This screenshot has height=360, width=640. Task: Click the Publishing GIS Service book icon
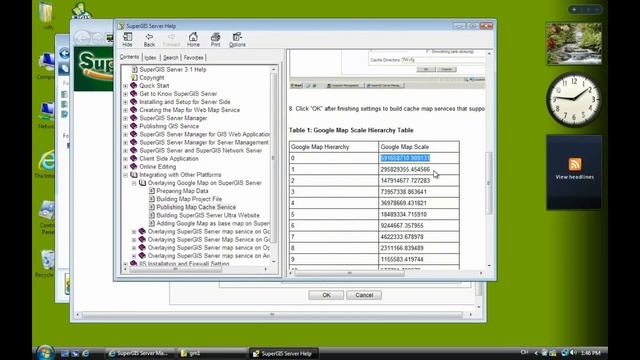(x=133, y=126)
